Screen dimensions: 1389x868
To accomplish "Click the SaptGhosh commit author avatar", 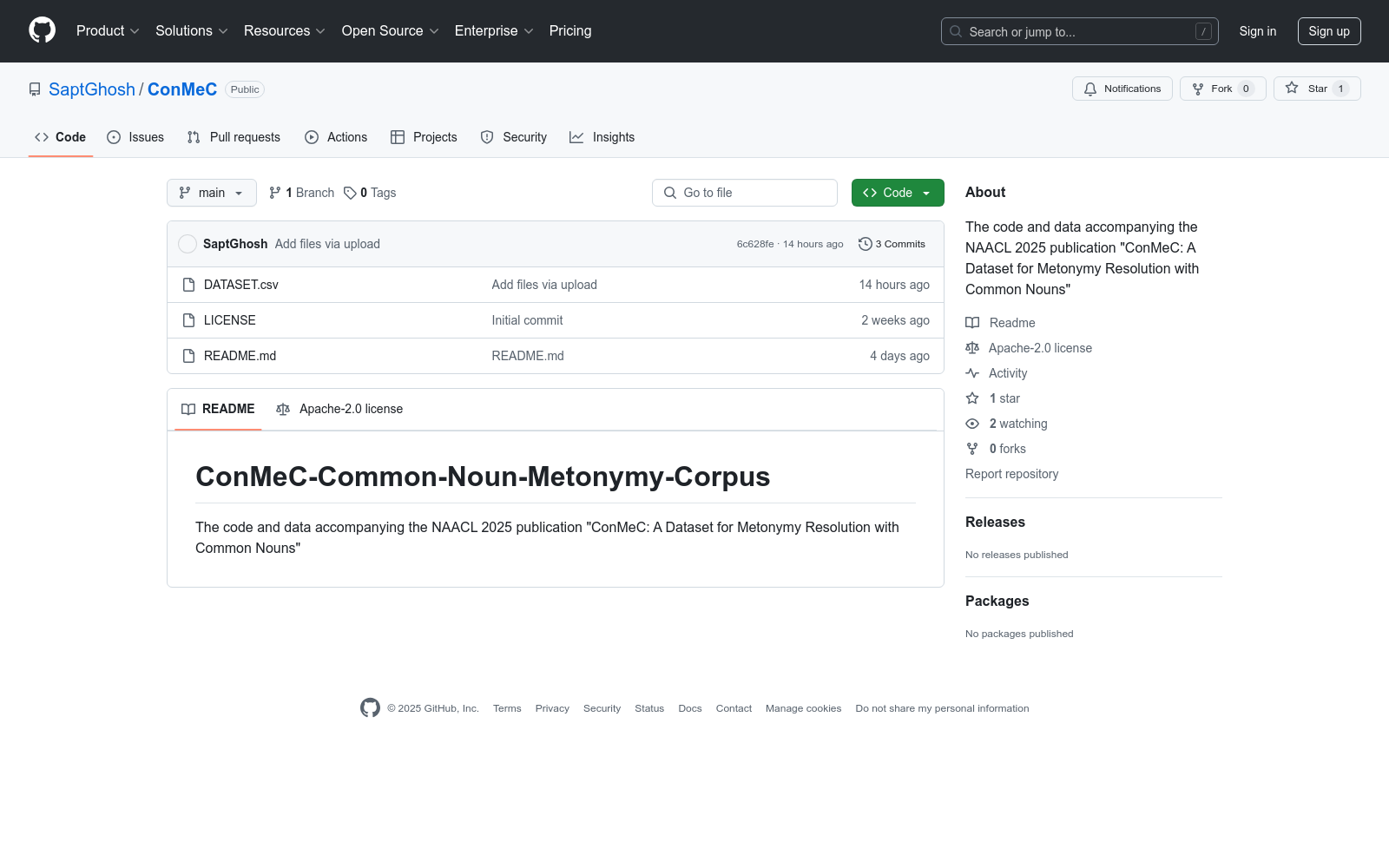I will (188, 244).
